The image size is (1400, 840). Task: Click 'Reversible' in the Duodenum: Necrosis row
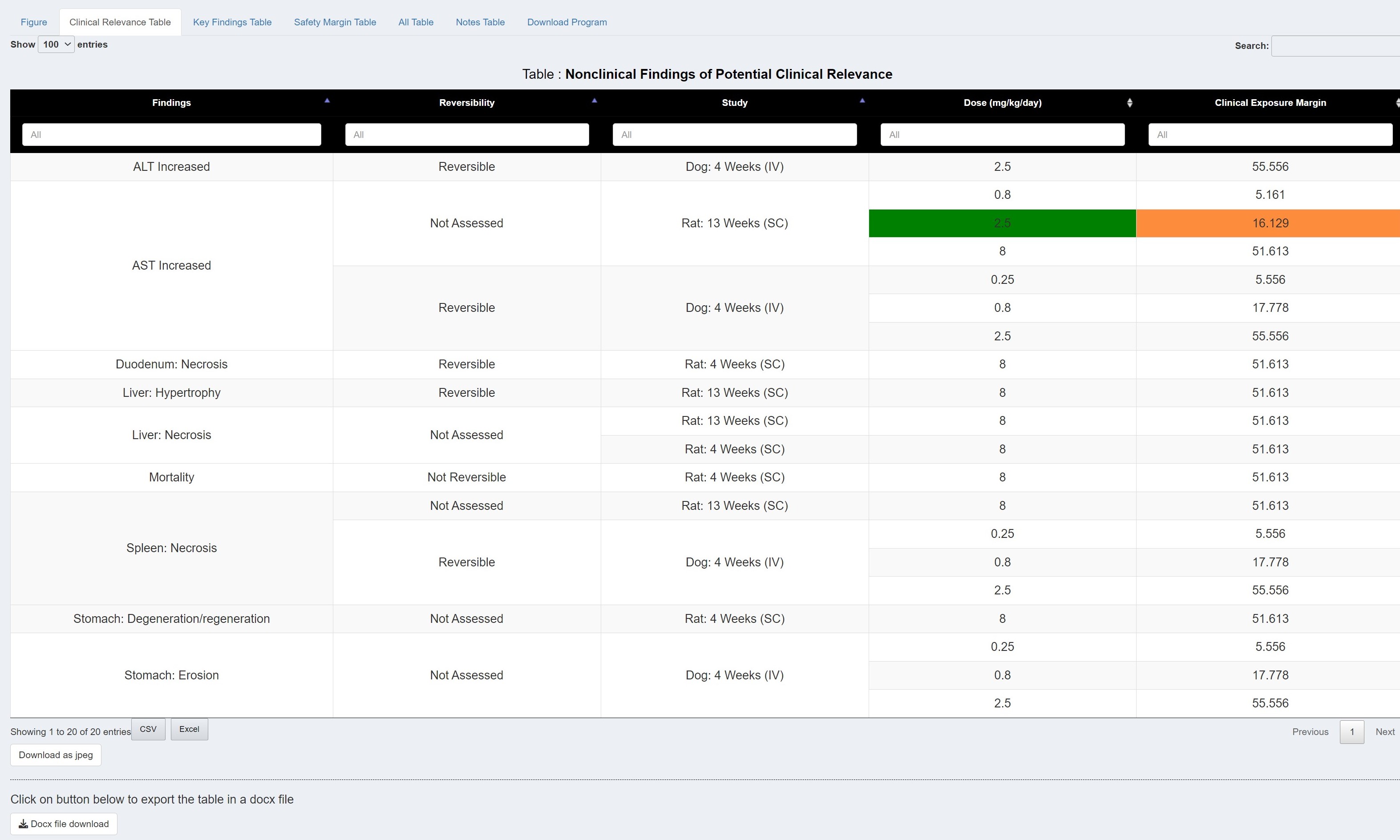tap(466, 364)
